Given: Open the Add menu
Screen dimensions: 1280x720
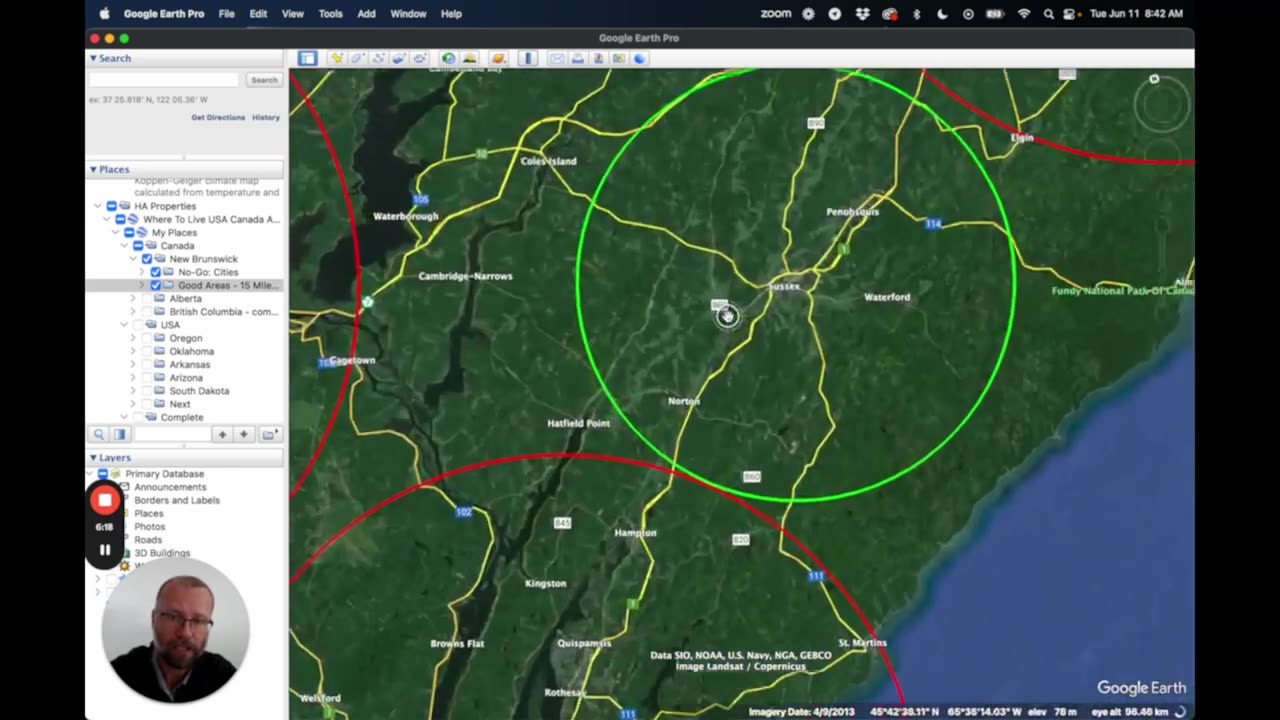Looking at the screenshot, I should (x=367, y=14).
